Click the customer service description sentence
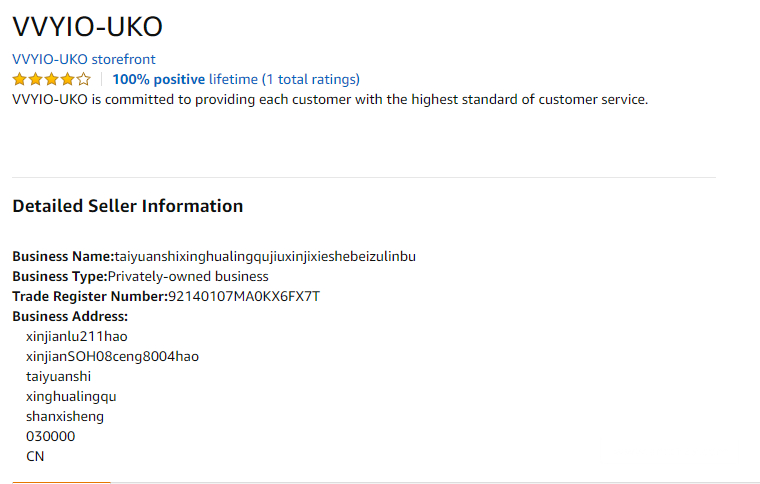760x484 pixels. tap(330, 99)
